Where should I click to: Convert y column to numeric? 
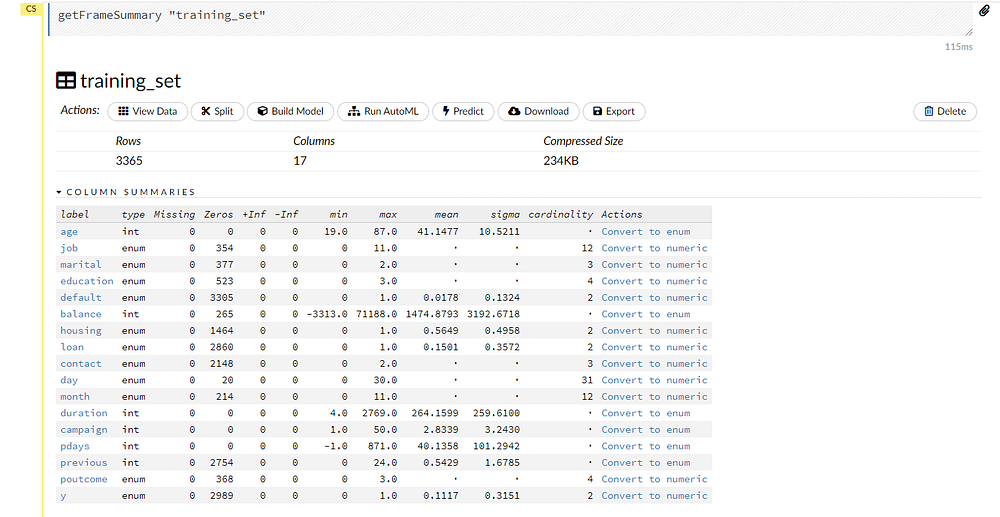654,496
